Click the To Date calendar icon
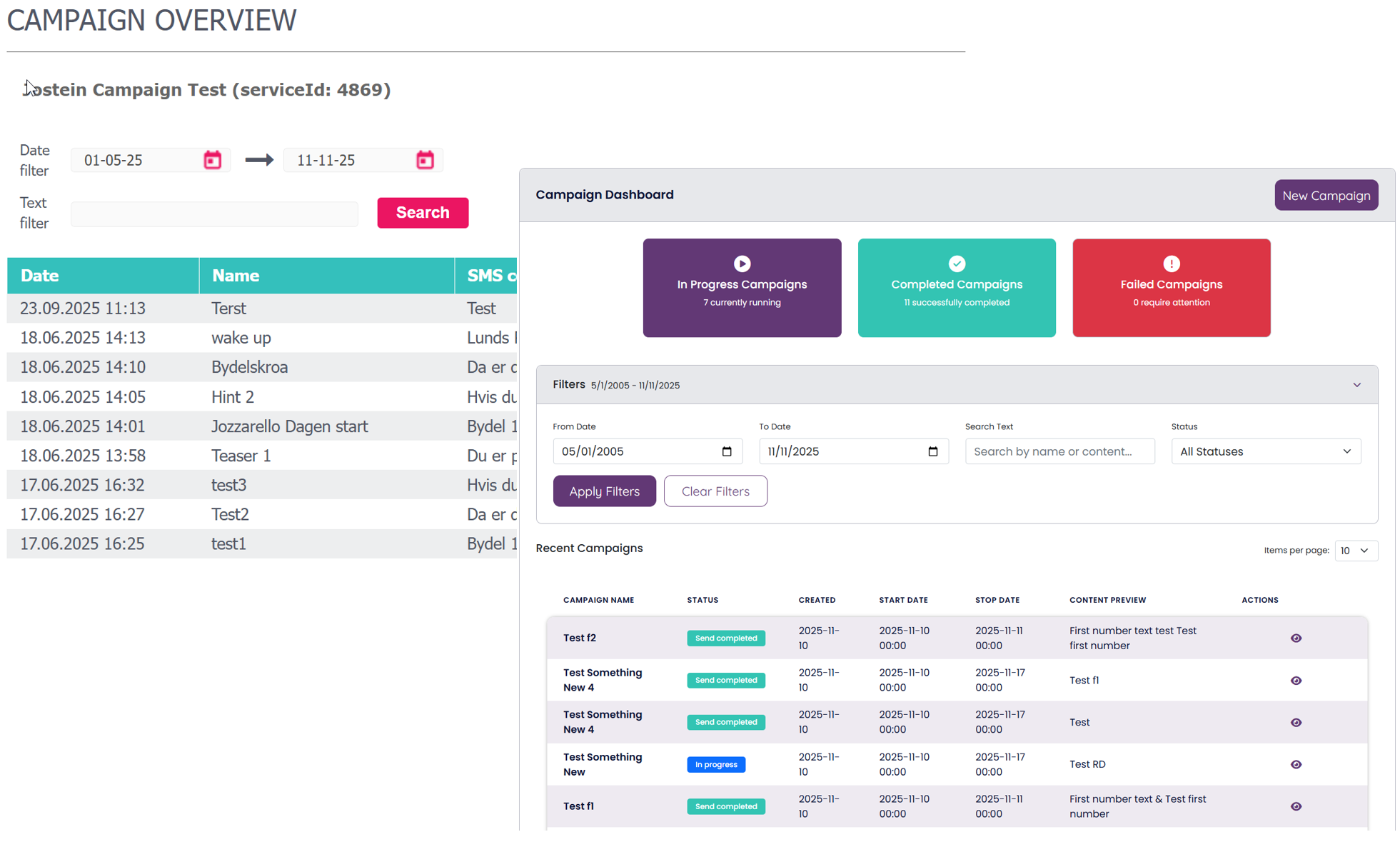The width and height of the screenshot is (1400, 842). point(932,451)
